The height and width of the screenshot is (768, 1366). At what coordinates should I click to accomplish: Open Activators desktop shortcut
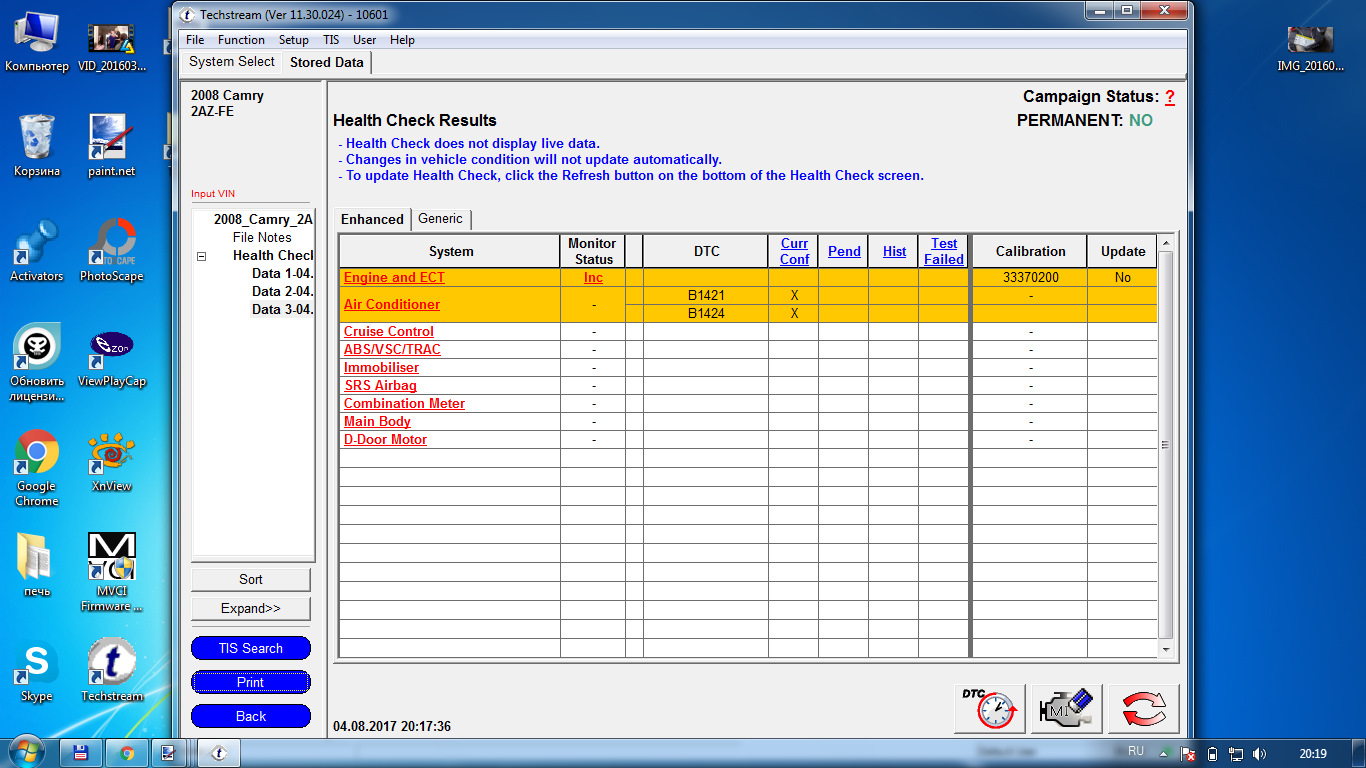pyautogui.click(x=37, y=251)
